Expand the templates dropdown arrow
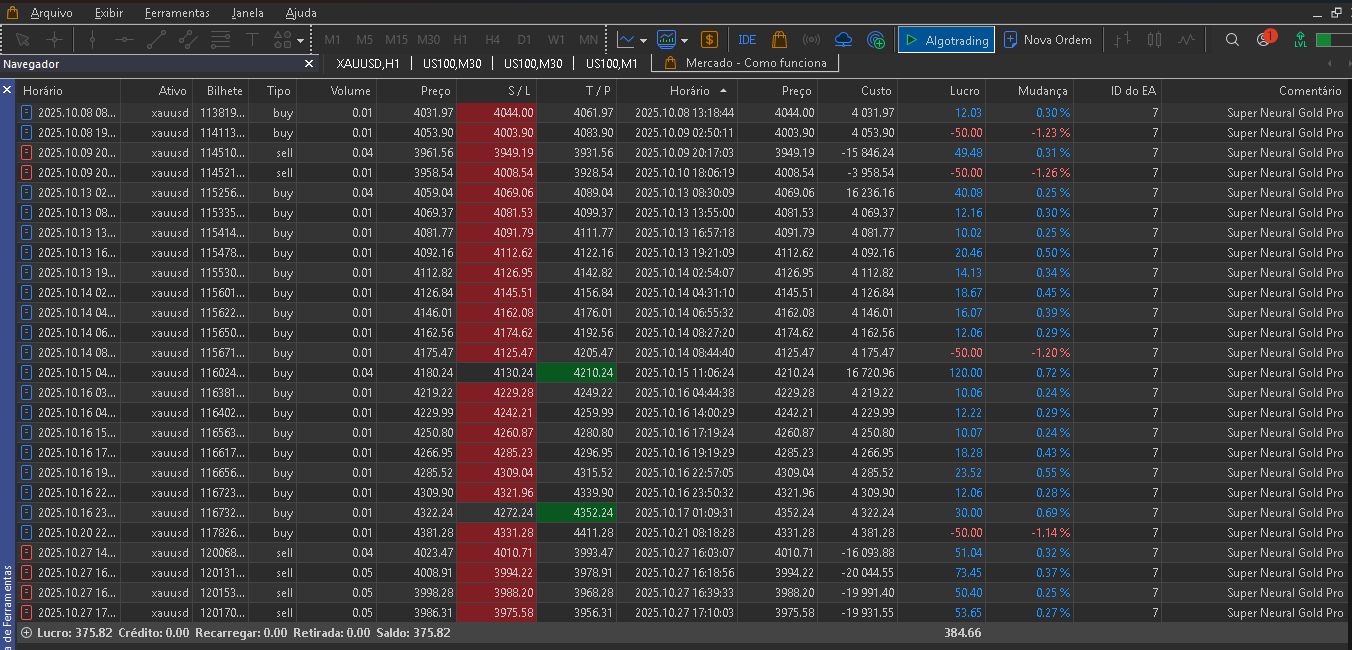Screen dimensions: 1352x650 pyautogui.click(x=684, y=41)
